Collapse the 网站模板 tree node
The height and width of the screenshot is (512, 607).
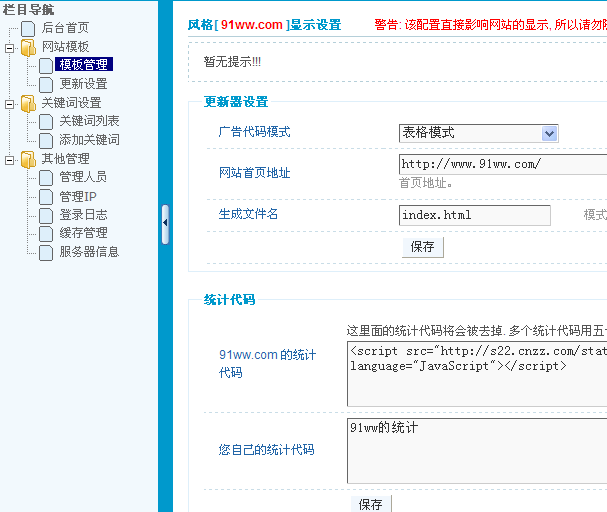click(x=9, y=48)
